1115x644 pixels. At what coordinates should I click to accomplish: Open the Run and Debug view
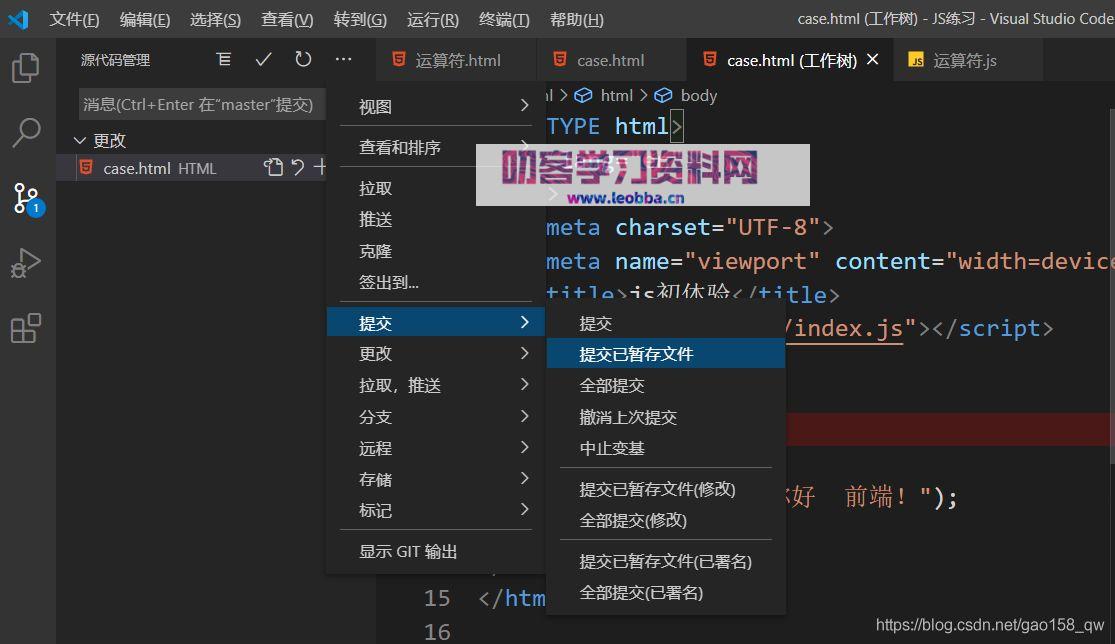pos(25,263)
